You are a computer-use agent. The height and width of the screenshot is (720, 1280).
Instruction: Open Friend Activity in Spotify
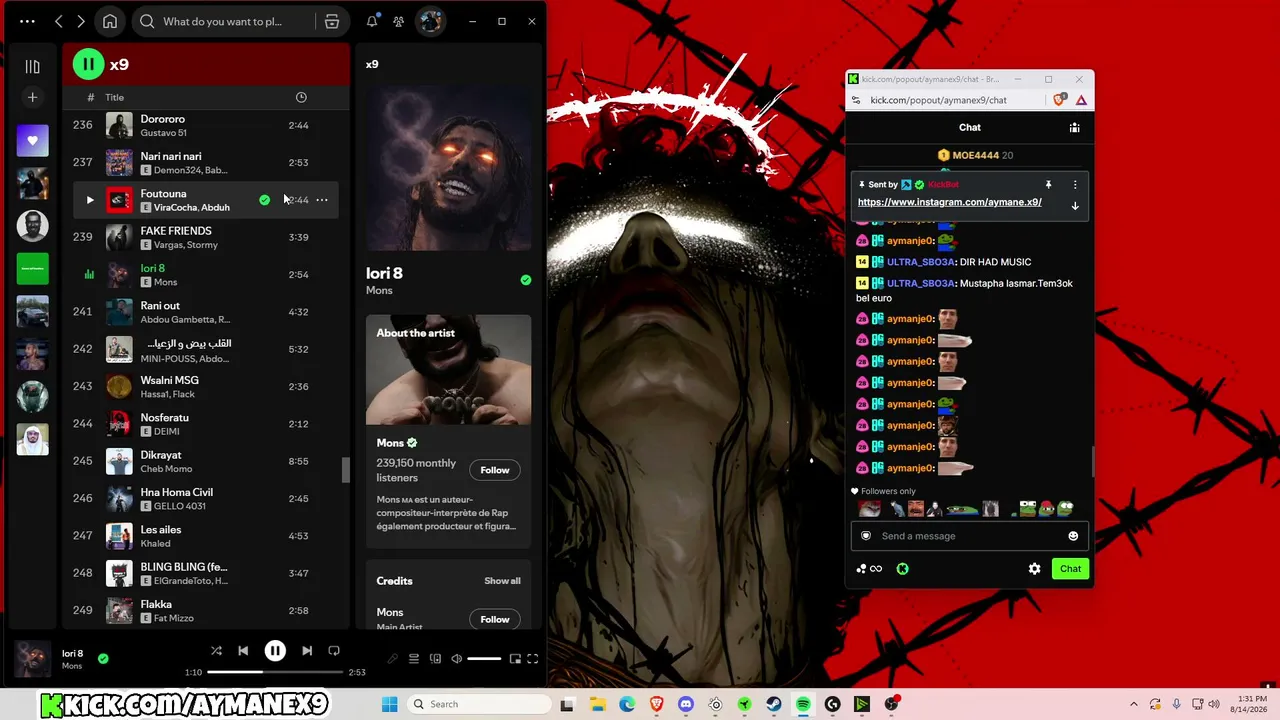click(x=399, y=21)
